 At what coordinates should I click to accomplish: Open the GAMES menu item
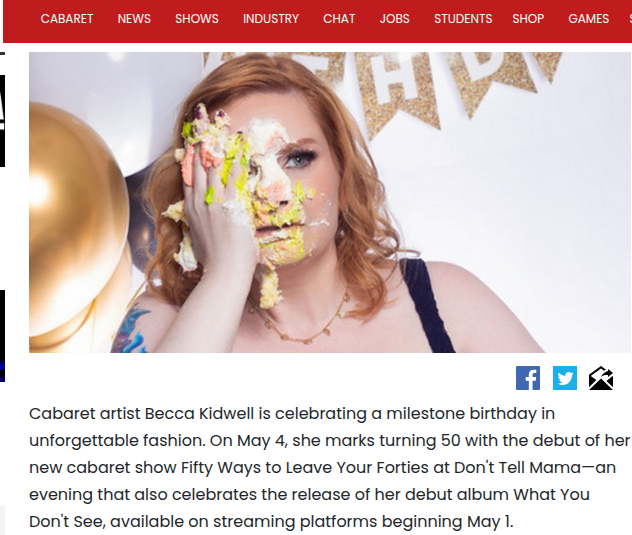point(588,19)
